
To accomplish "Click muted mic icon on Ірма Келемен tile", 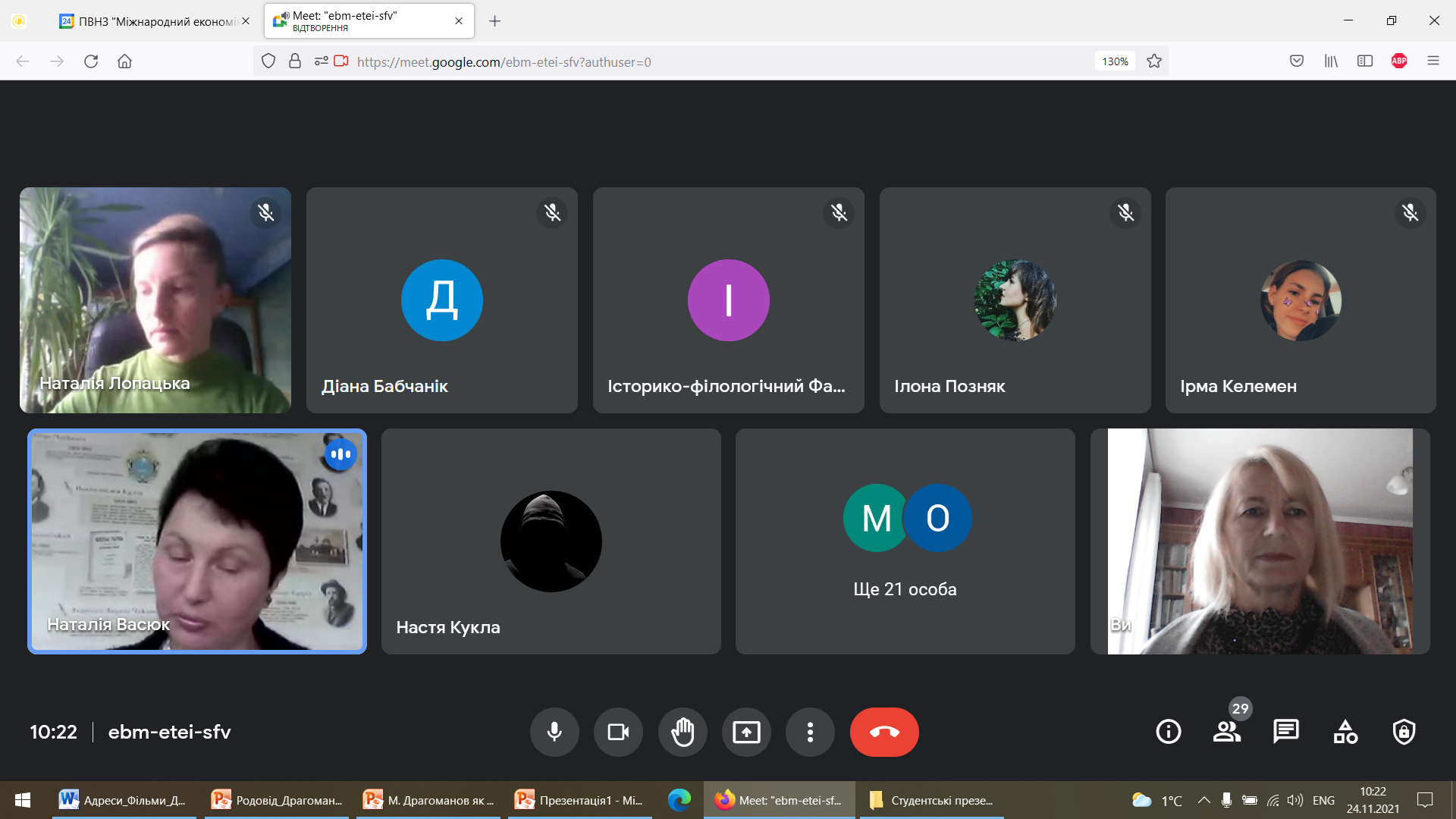I will click(x=1410, y=212).
